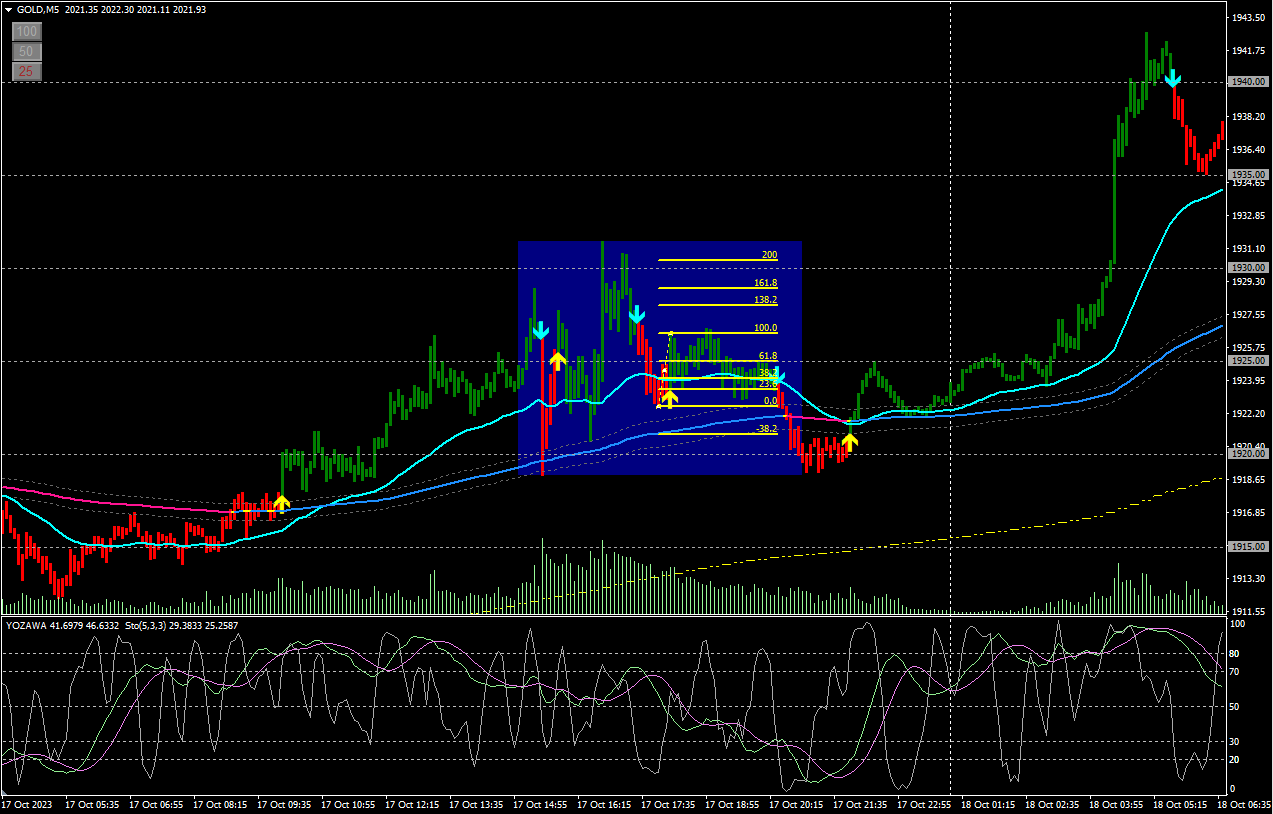This screenshot has height=814, width=1273.
Task: Click the cyan down arrow below the tallest wick in the blue box
Action: point(637,316)
